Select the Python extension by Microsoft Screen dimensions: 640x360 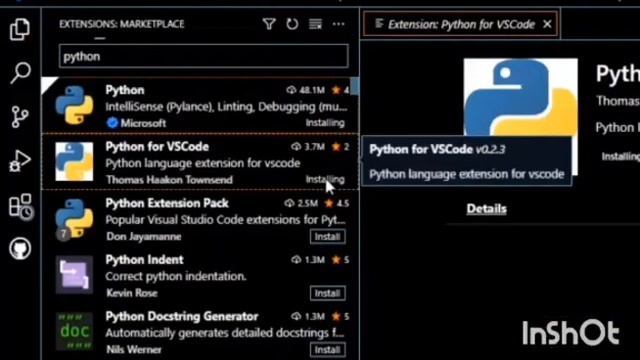pyautogui.click(x=200, y=105)
